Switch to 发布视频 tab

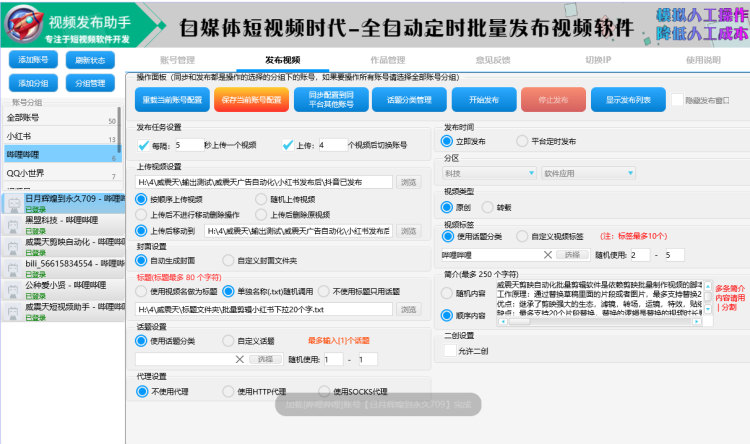point(283,60)
